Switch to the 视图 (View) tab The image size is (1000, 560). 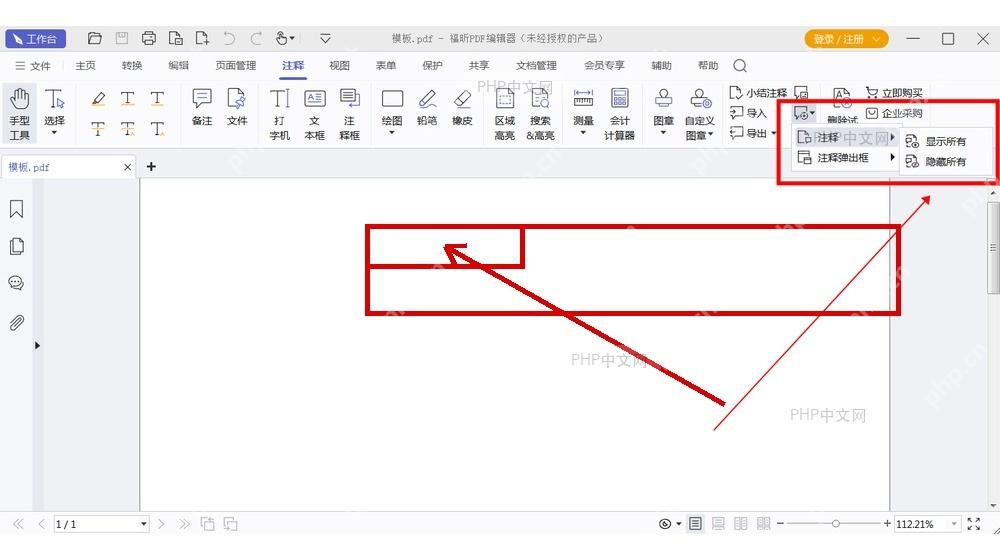point(339,66)
